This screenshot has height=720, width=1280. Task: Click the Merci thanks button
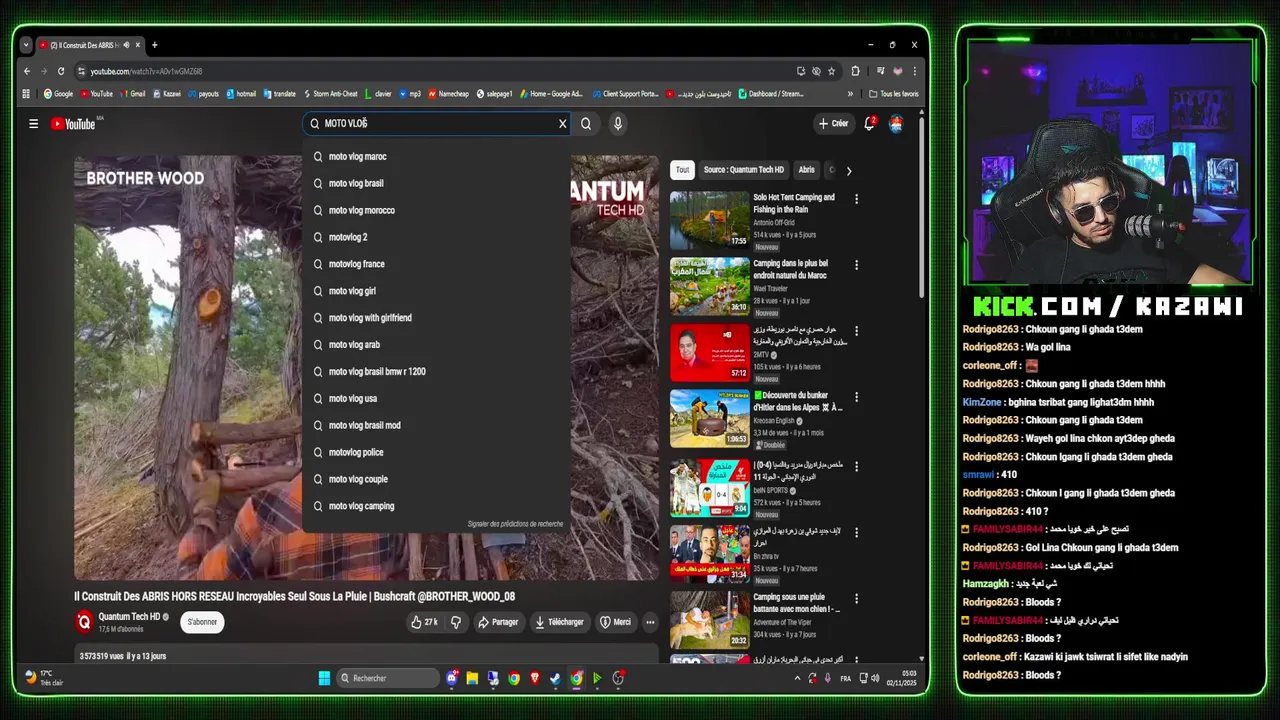(615, 622)
